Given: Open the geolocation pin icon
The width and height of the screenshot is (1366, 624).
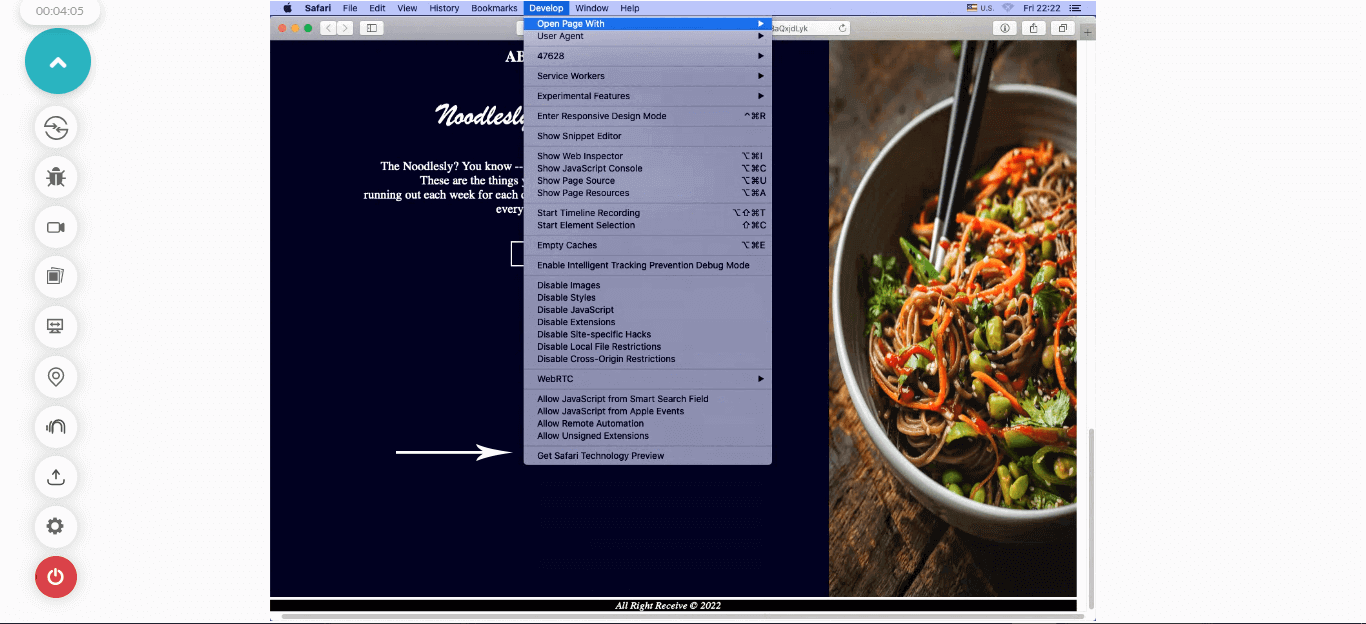Looking at the screenshot, I should (56, 377).
